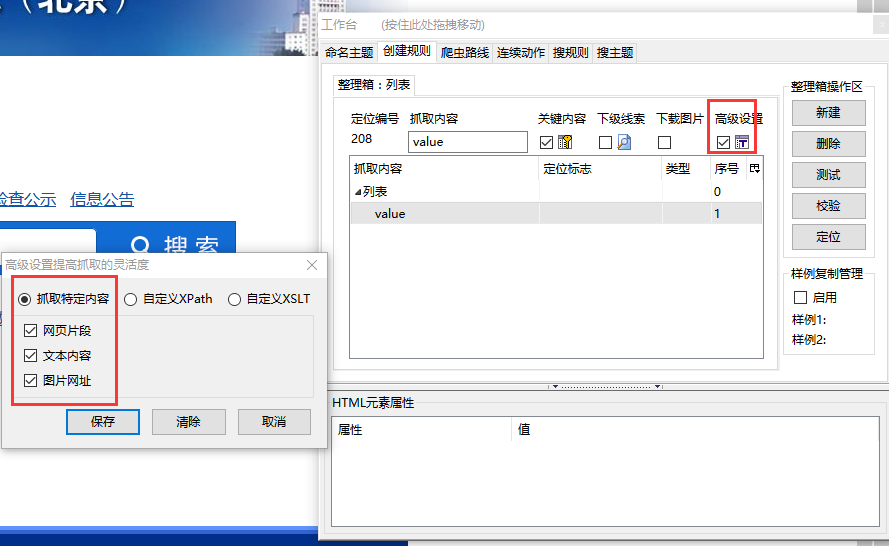Screen dimensions: 889x546
Task: Open the key content marker icon
Action: point(565,142)
